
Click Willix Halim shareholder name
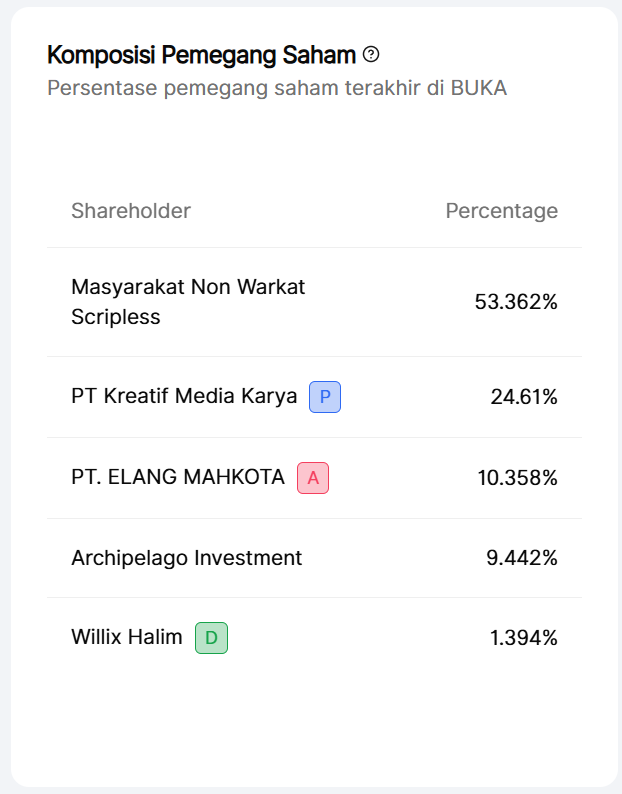click(127, 637)
